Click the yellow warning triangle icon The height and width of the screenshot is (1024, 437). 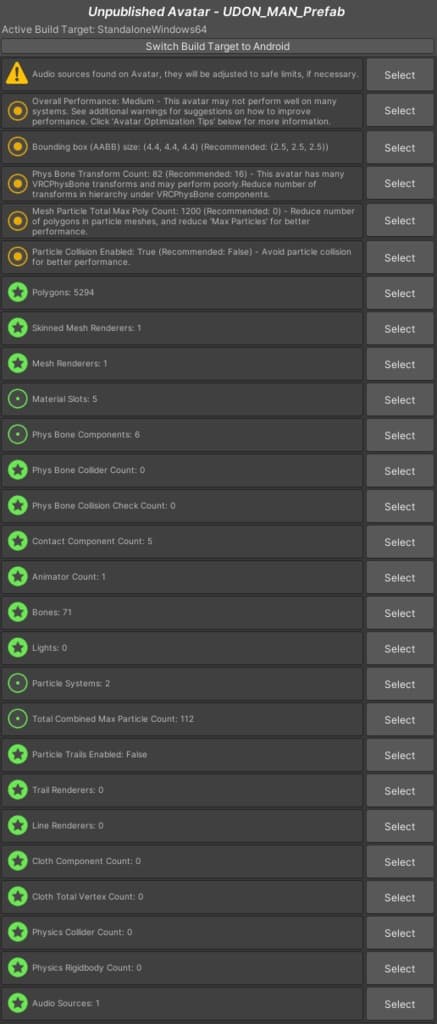17,74
